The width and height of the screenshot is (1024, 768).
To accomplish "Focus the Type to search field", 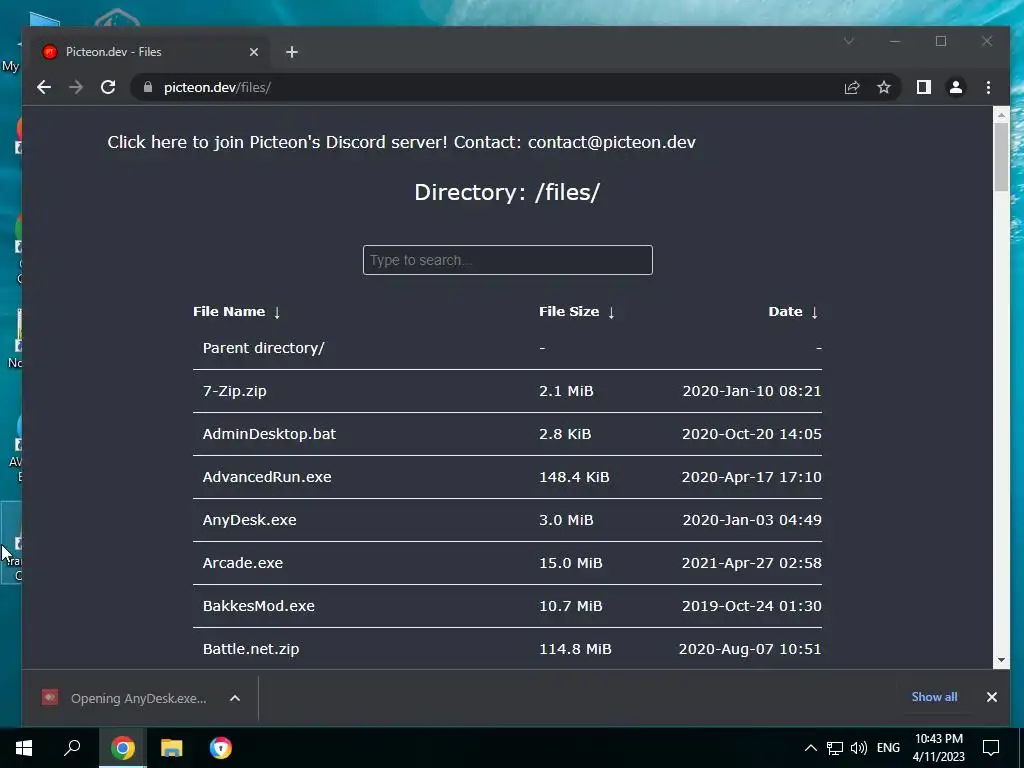I will point(507,260).
